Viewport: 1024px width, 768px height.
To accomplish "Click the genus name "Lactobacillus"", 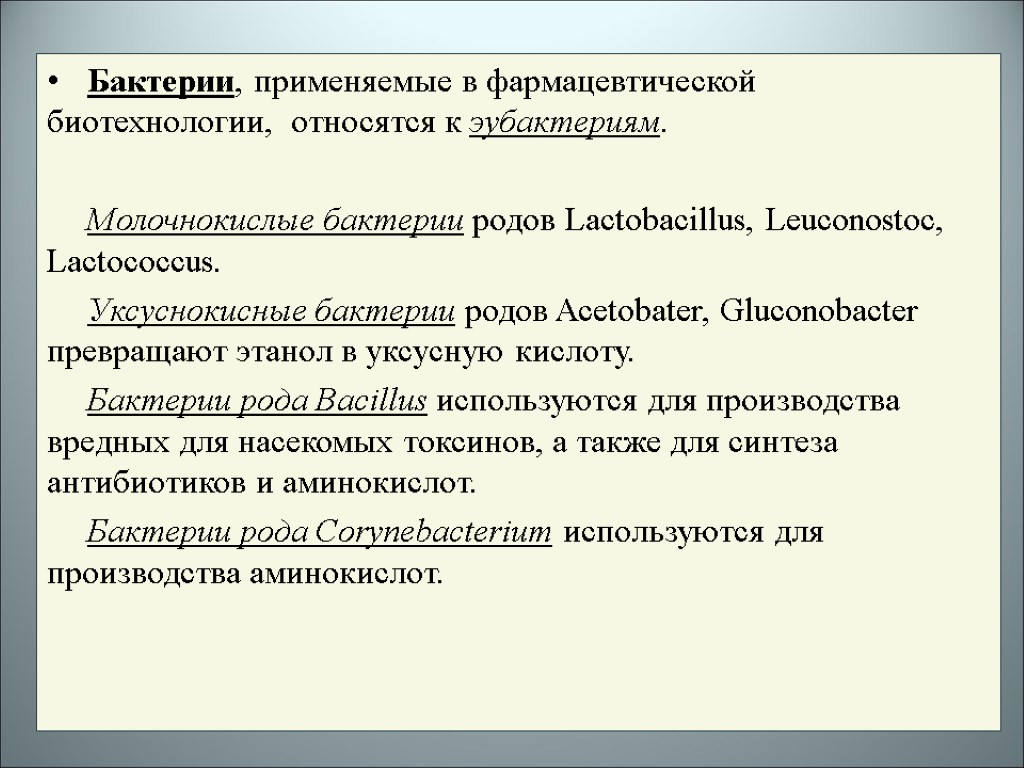I will (655, 221).
